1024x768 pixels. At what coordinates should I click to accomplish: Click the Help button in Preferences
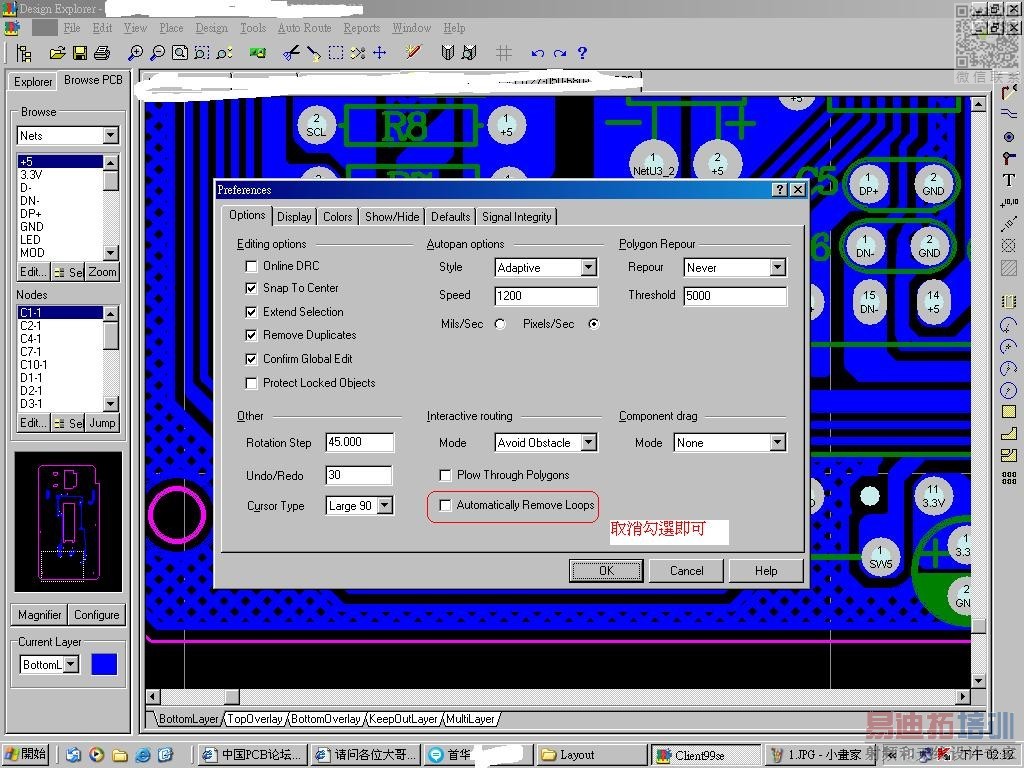[x=766, y=571]
